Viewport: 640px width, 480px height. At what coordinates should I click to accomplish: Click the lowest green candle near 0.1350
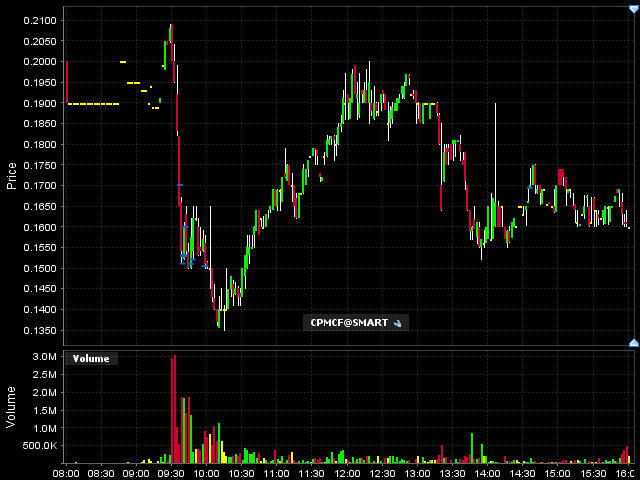(x=218, y=318)
